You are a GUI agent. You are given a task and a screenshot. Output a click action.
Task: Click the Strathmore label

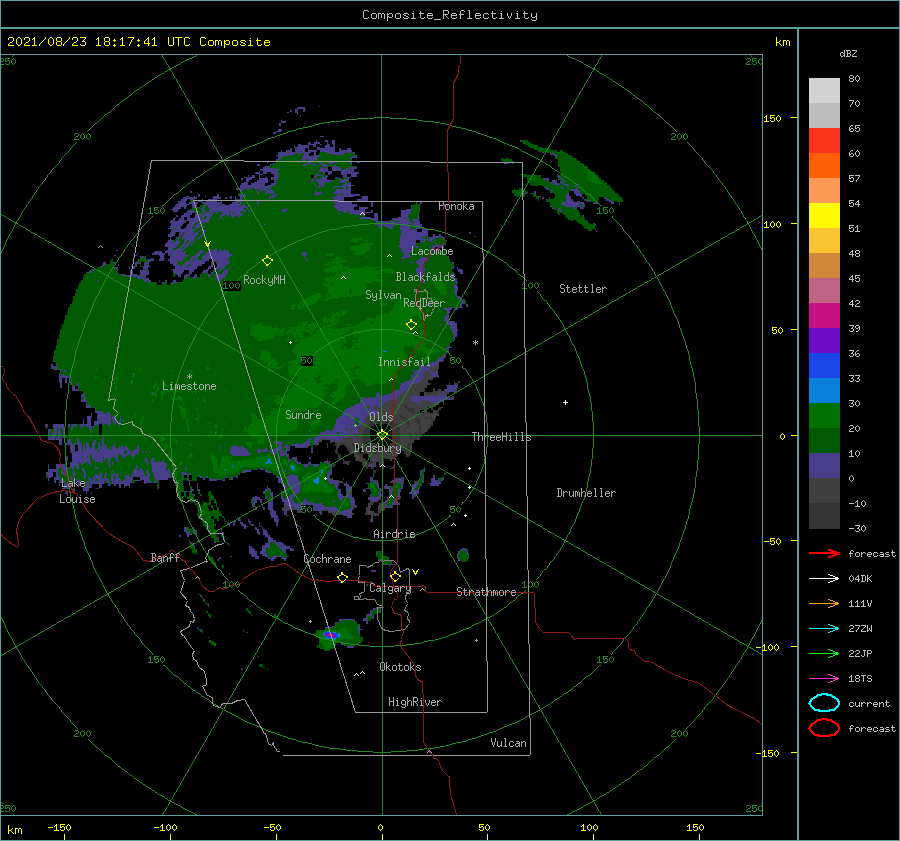[x=486, y=592]
